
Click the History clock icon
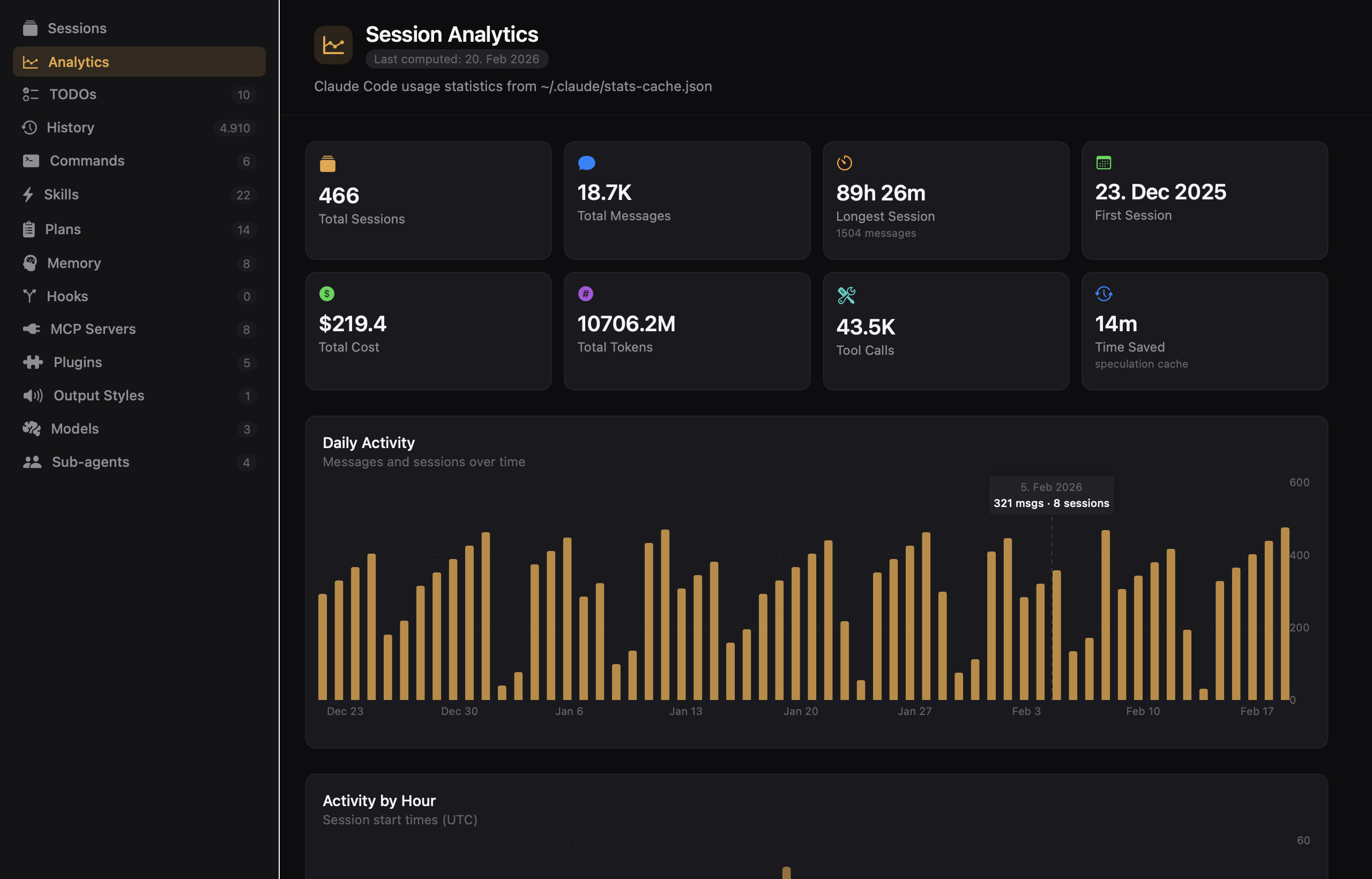coord(31,127)
